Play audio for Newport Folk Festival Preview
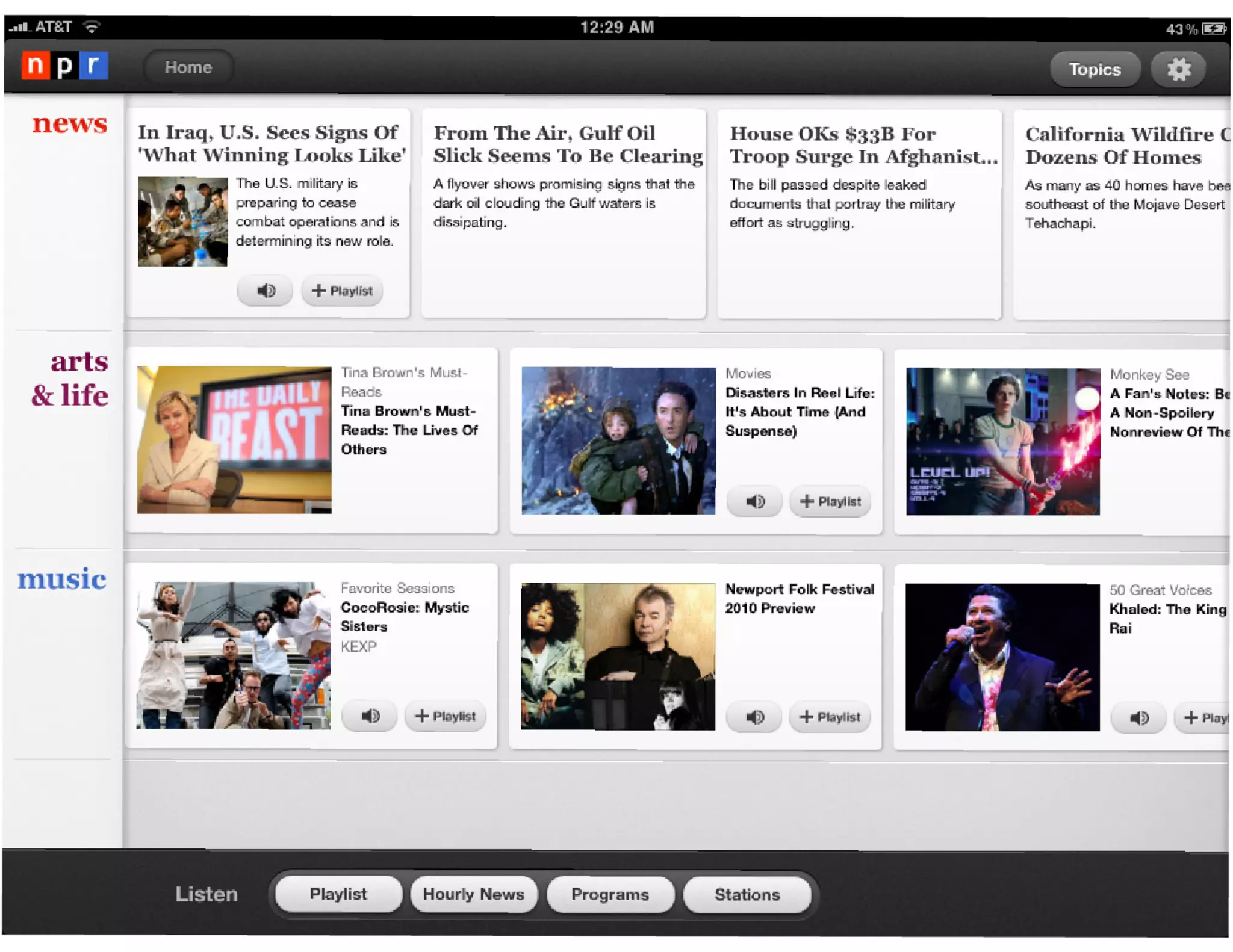Screen dimensions: 1233x952 tap(754, 717)
